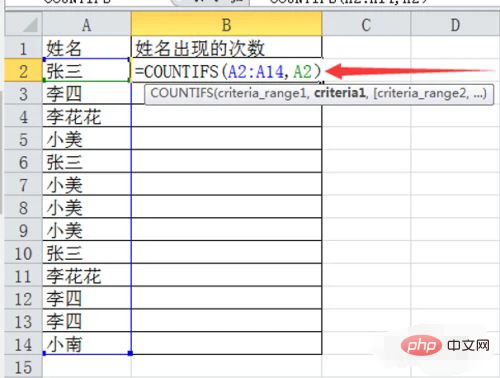500x378 pixels.
Task: Select the row 10 header
Action: tap(23, 253)
